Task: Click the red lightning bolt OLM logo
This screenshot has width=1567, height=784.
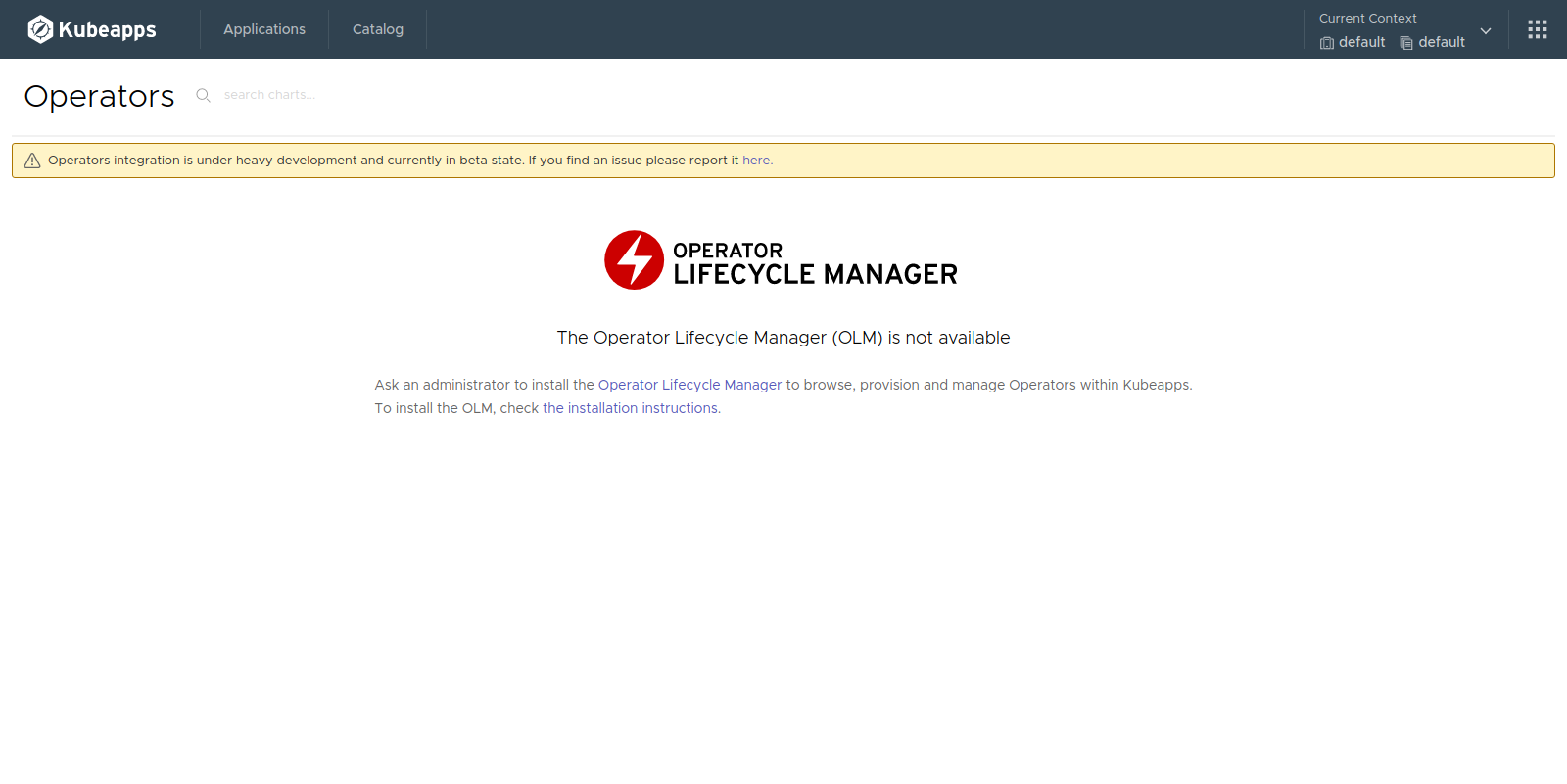Action: pyautogui.click(x=634, y=260)
